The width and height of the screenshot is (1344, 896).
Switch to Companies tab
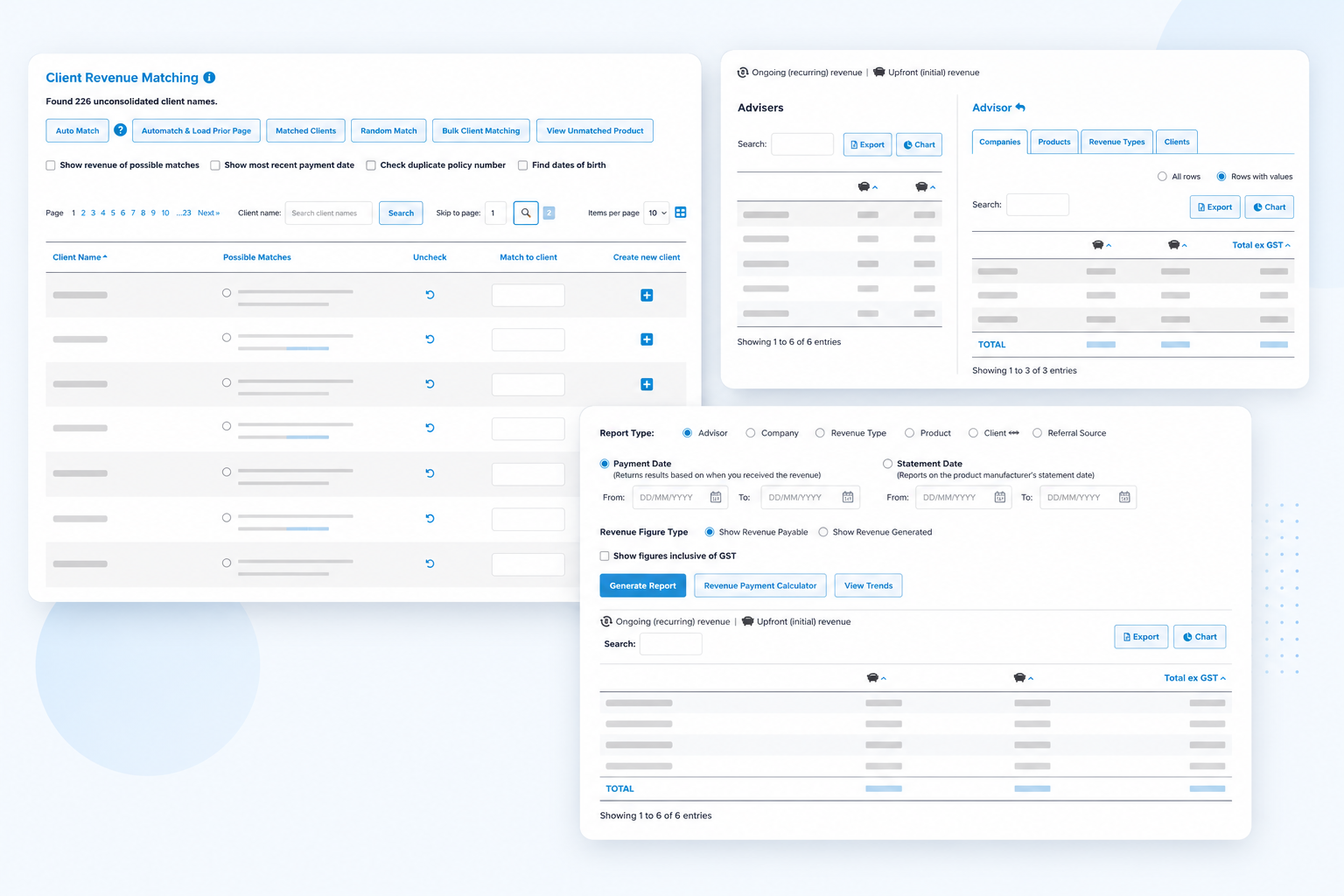click(1000, 142)
